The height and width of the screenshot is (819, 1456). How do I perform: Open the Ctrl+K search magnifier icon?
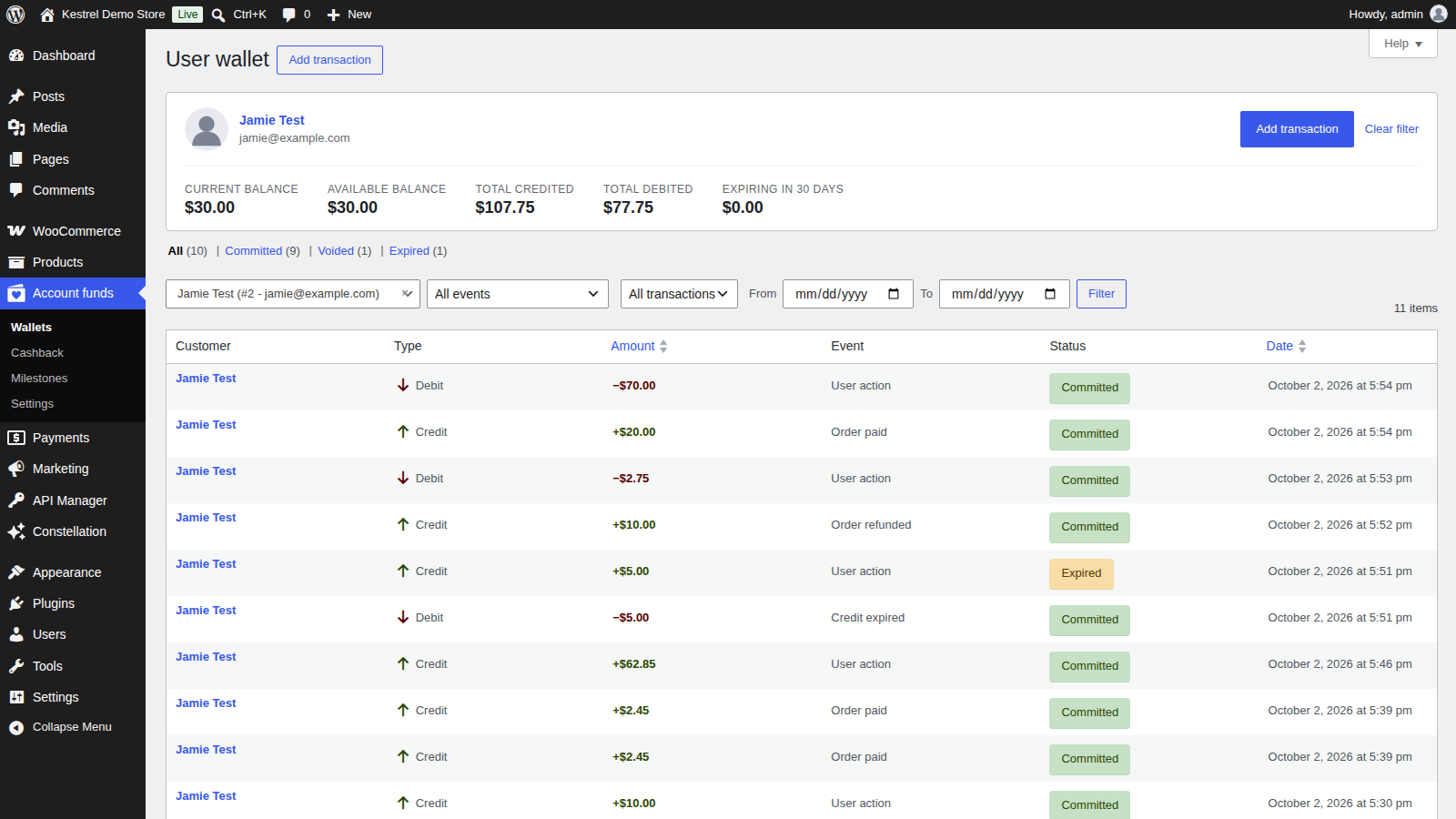[x=218, y=15]
